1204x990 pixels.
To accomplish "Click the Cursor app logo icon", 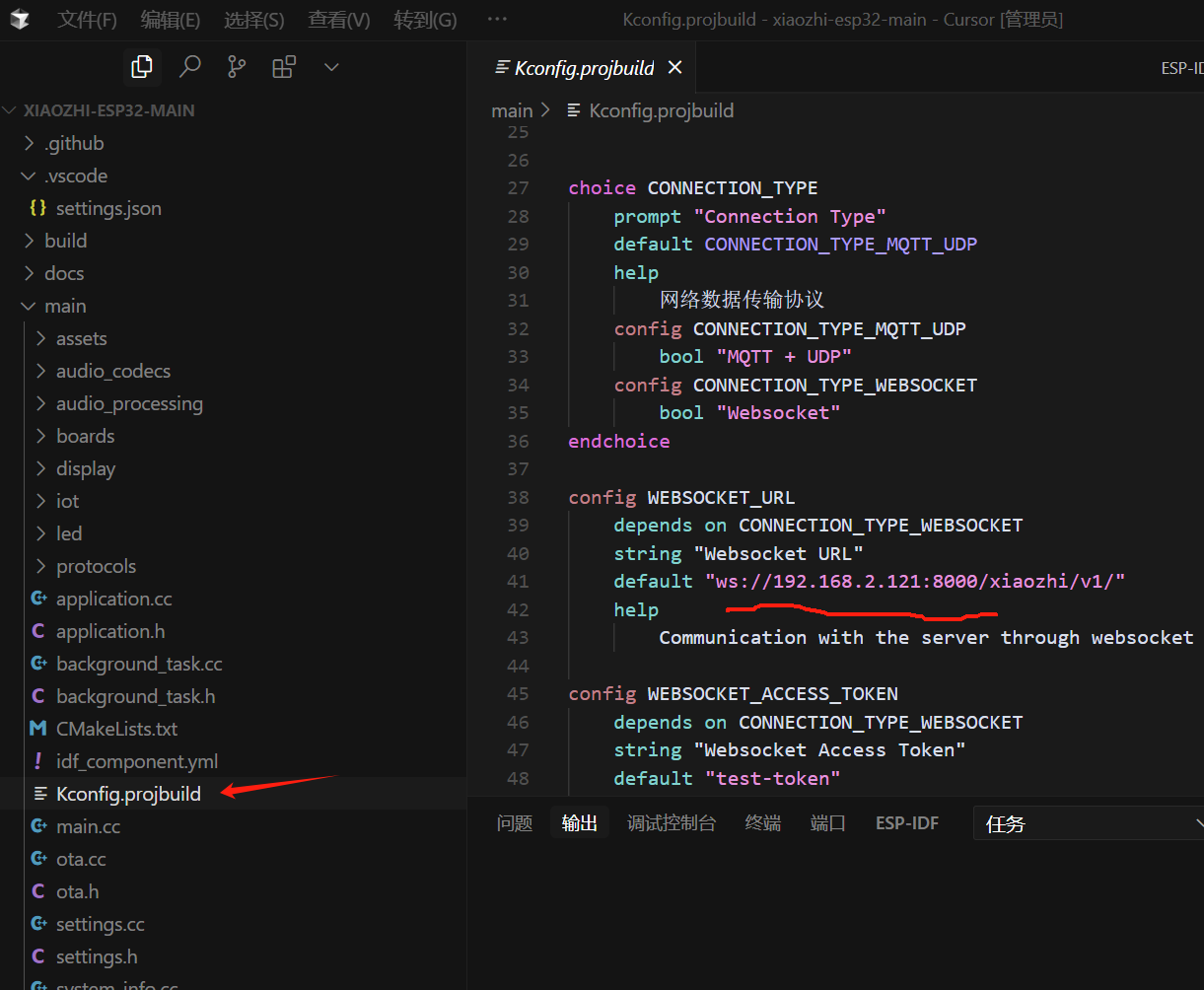I will pyautogui.click(x=20, y=20).
